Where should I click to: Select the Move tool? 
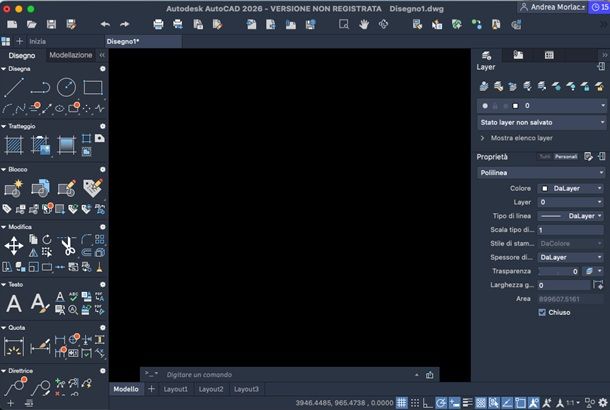pos(14,246)
